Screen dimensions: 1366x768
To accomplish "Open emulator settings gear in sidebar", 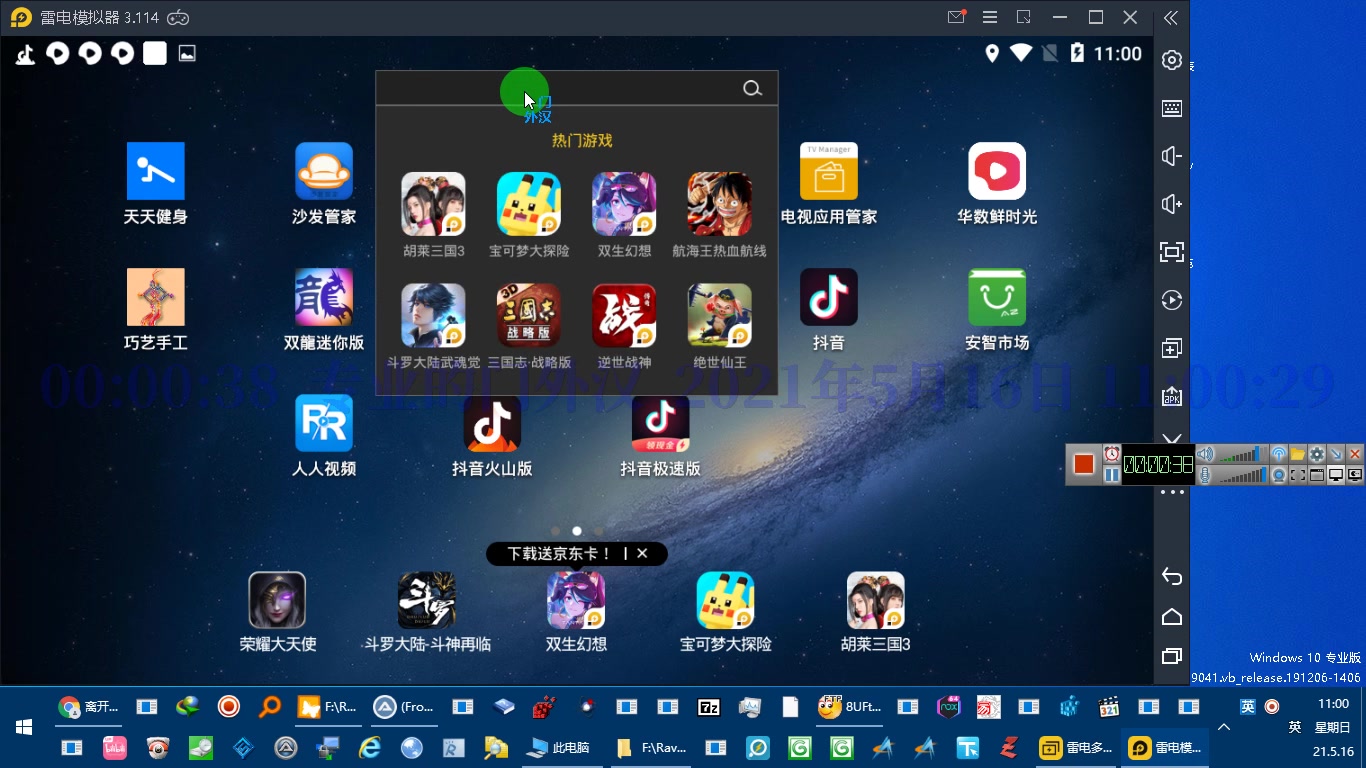I will [x=1172, y=60].
